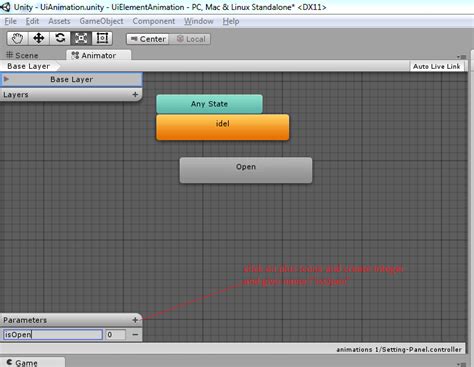Select the Open state node

[246, 170]
